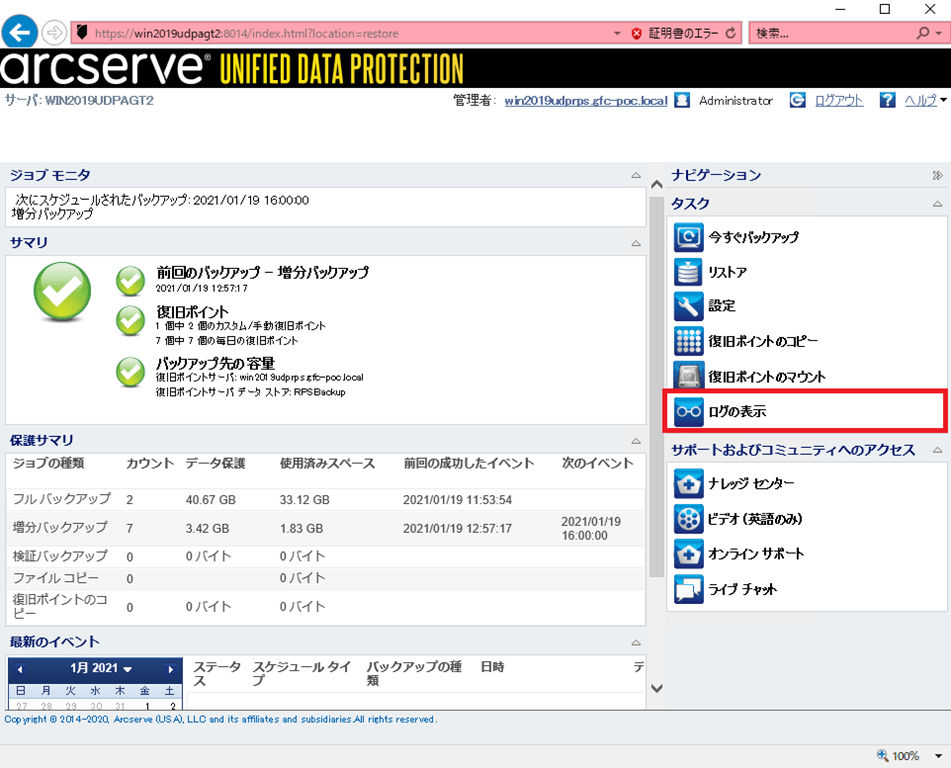Collapse the ナビゲーション pane with double arrow
Viewport: 951px width, 768px height.
coord(938,175)
